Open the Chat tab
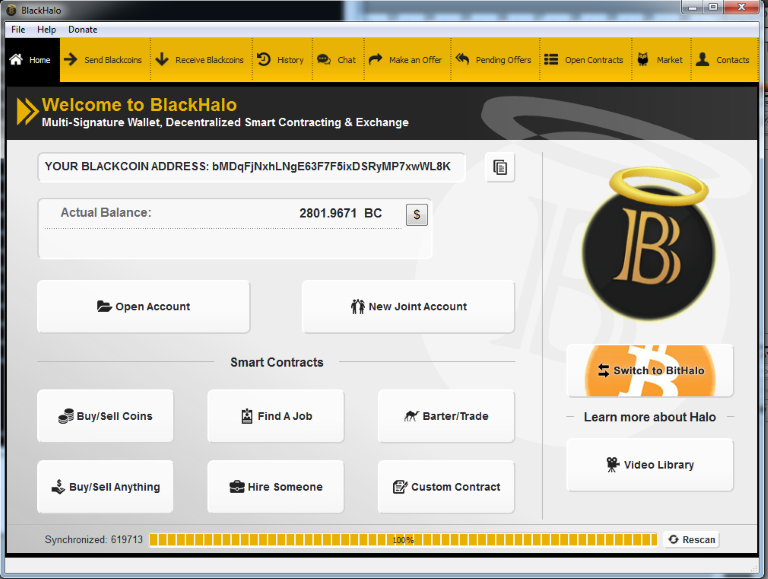Screen dimensions: 768x579 click(338, 60)
